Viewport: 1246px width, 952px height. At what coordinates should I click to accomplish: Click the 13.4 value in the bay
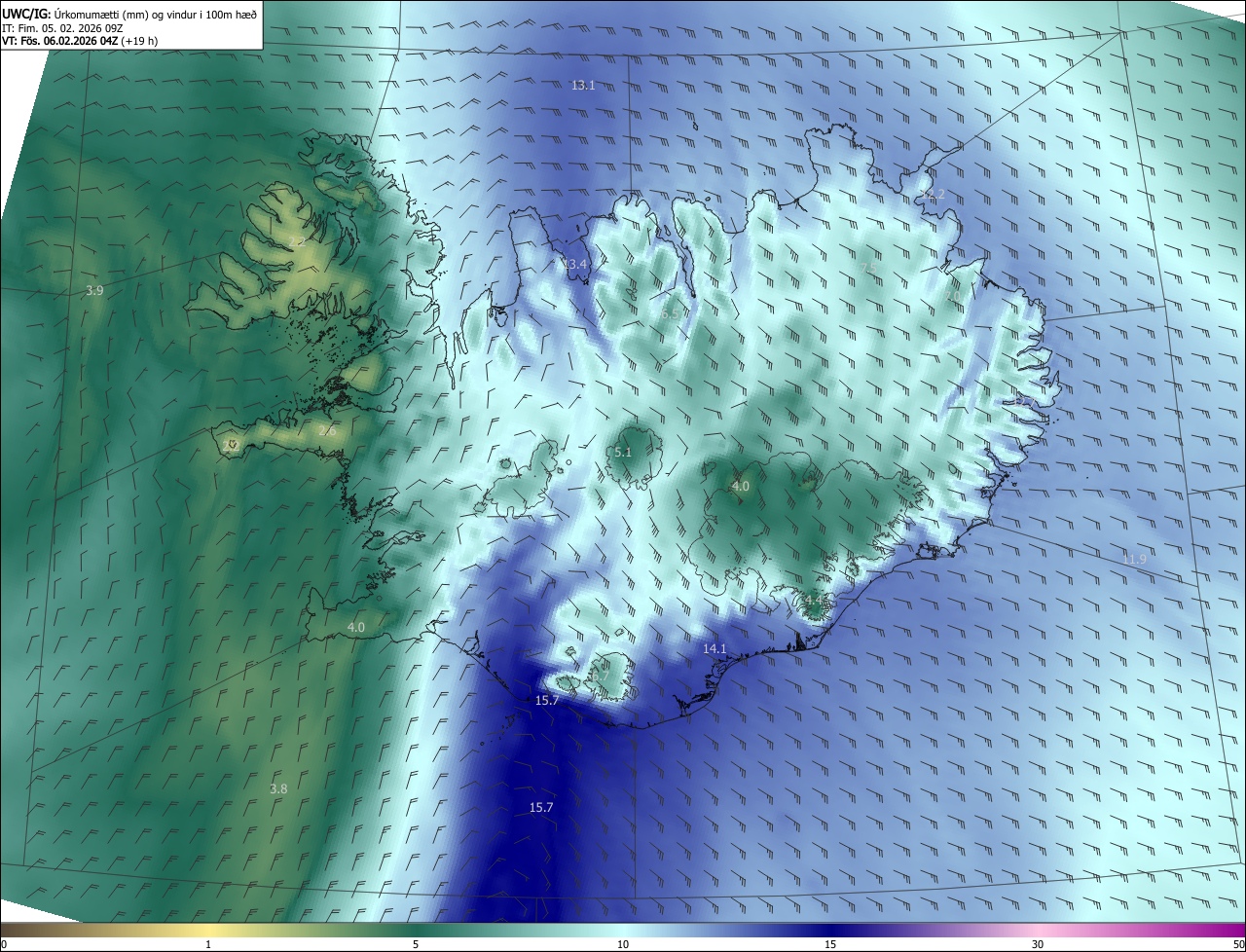click(575, 265)
